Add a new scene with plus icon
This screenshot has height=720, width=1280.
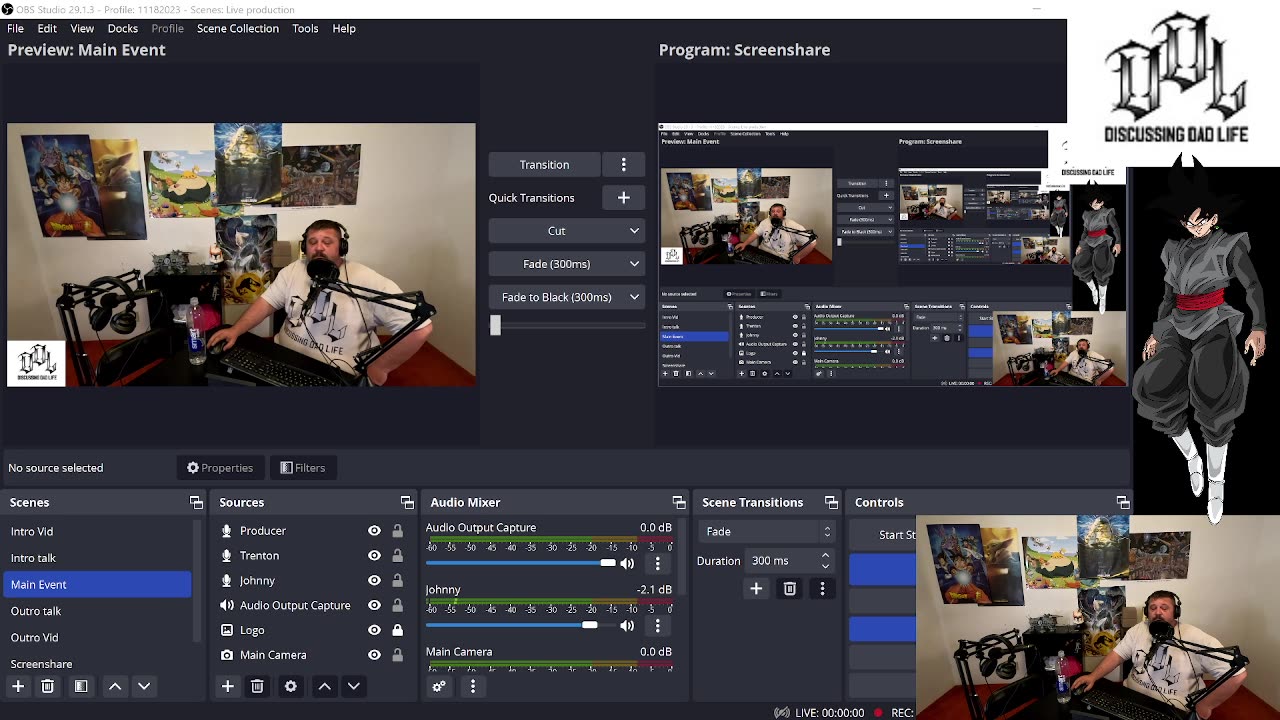coord(18,686)
